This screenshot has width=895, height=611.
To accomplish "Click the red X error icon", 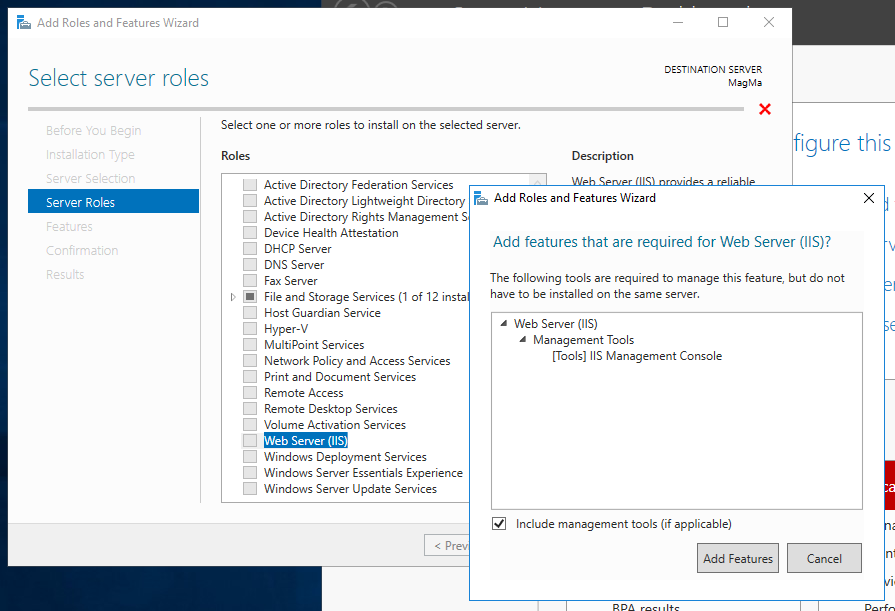I will [x=765, y=109].
